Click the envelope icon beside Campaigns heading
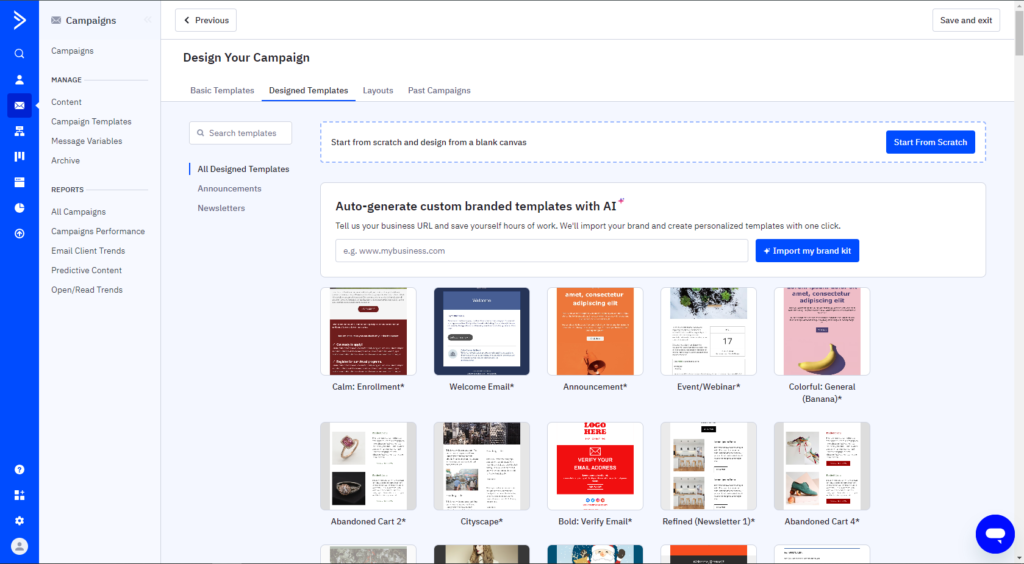The image size is (1024, 564). coord(56,20)
